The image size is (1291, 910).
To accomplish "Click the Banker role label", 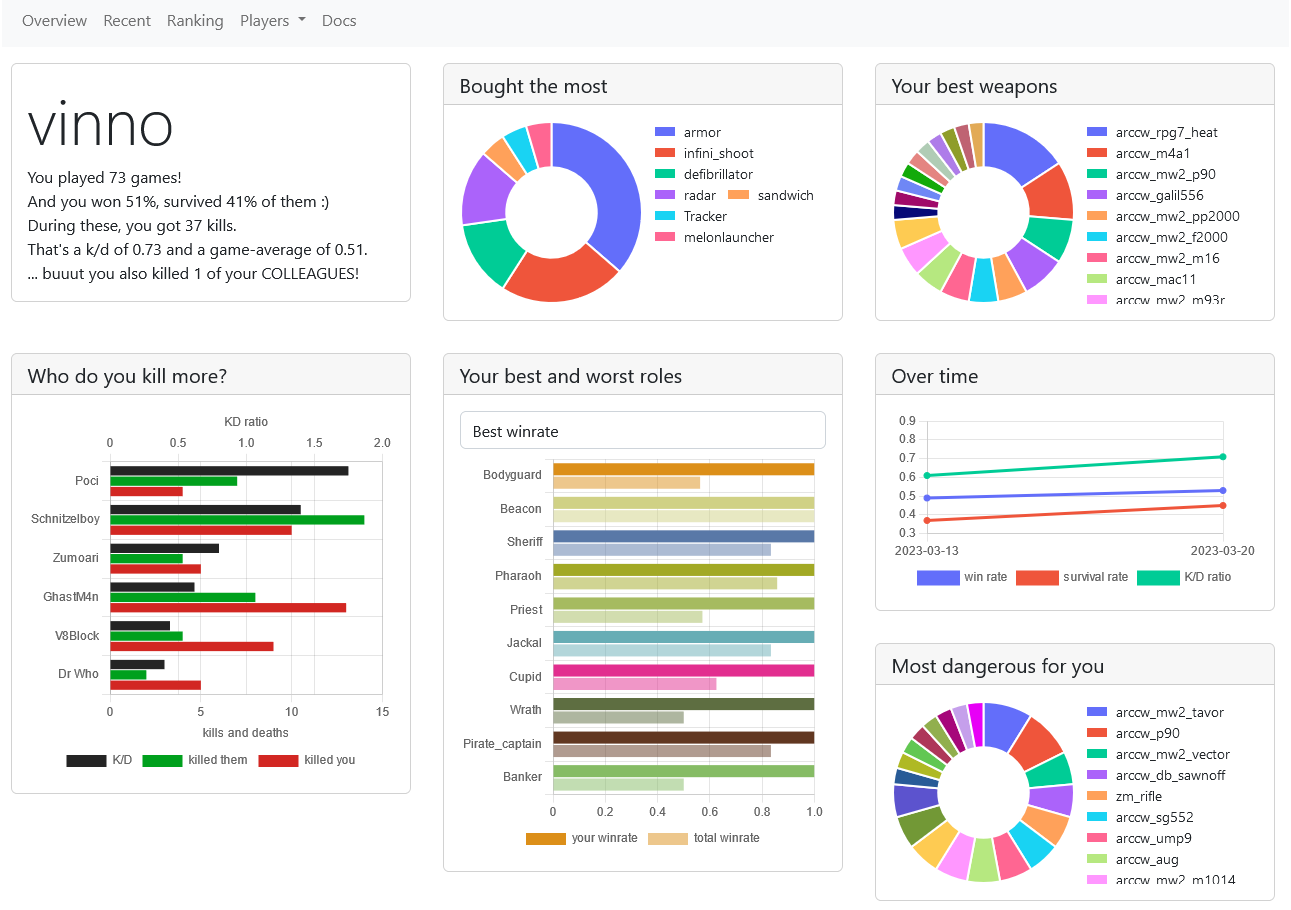I will click(523, 777).
